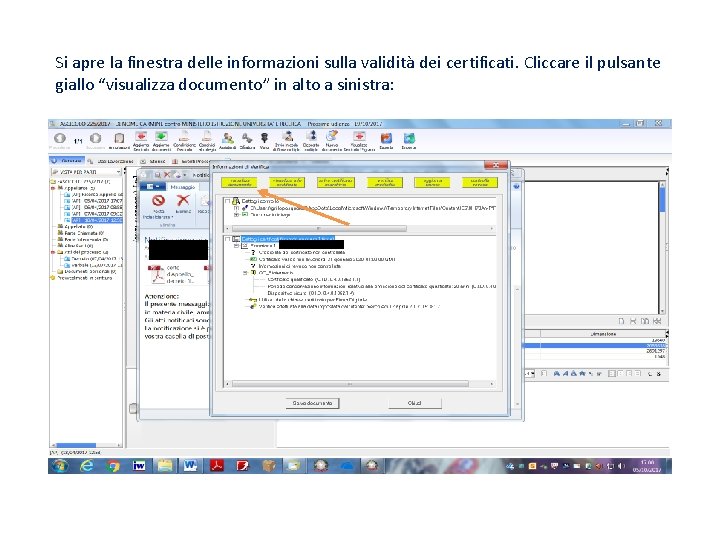720x540 pixels.
Task: Click the green-arrow 'Aggiorna documenti' toolbar icon
Action: point(161,137)
